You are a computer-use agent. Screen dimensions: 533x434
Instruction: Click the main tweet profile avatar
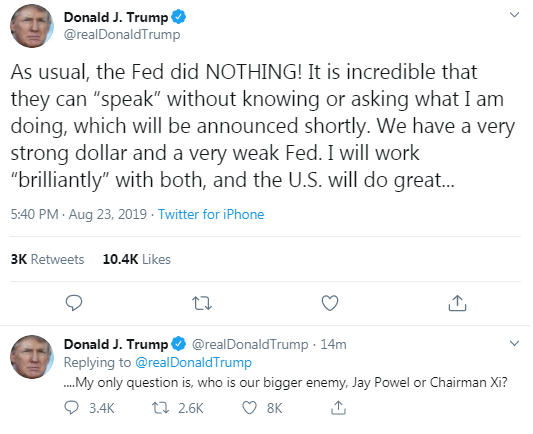pos(32,26)
